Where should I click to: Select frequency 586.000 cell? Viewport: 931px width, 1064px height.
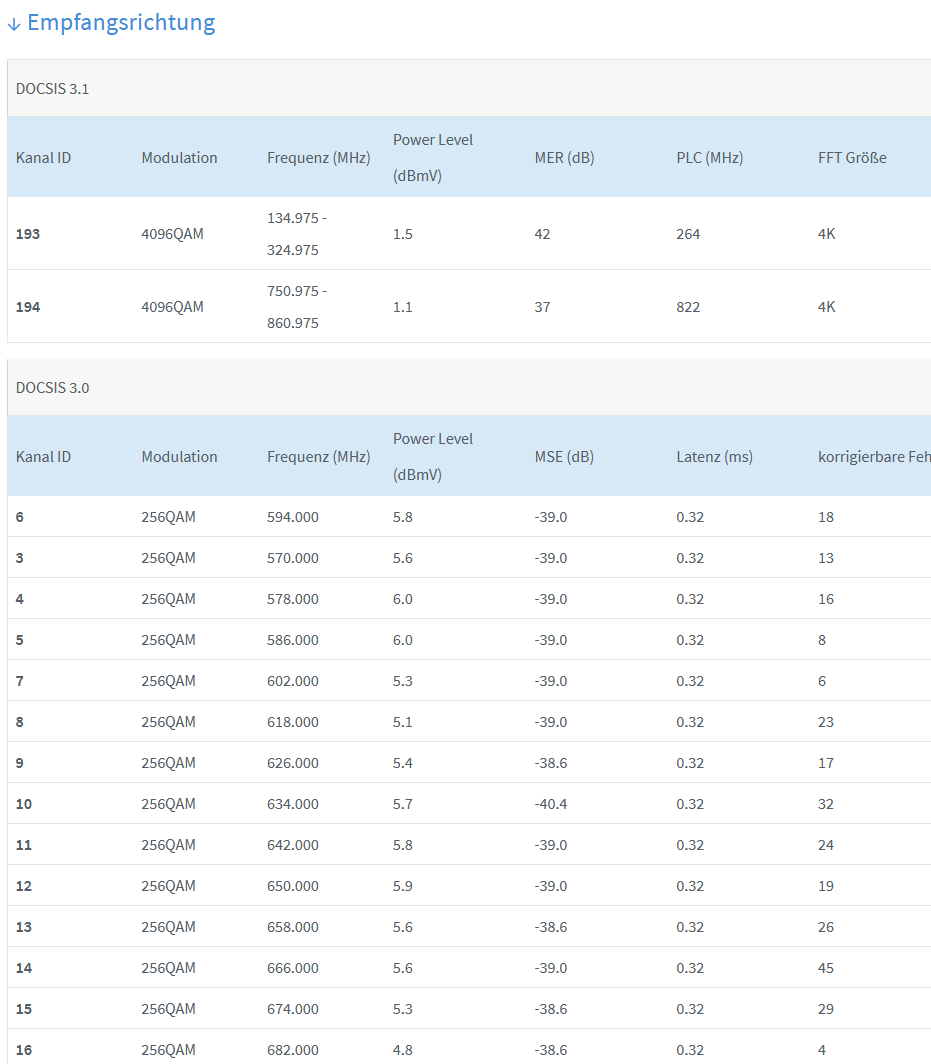[x=292, y=640]
